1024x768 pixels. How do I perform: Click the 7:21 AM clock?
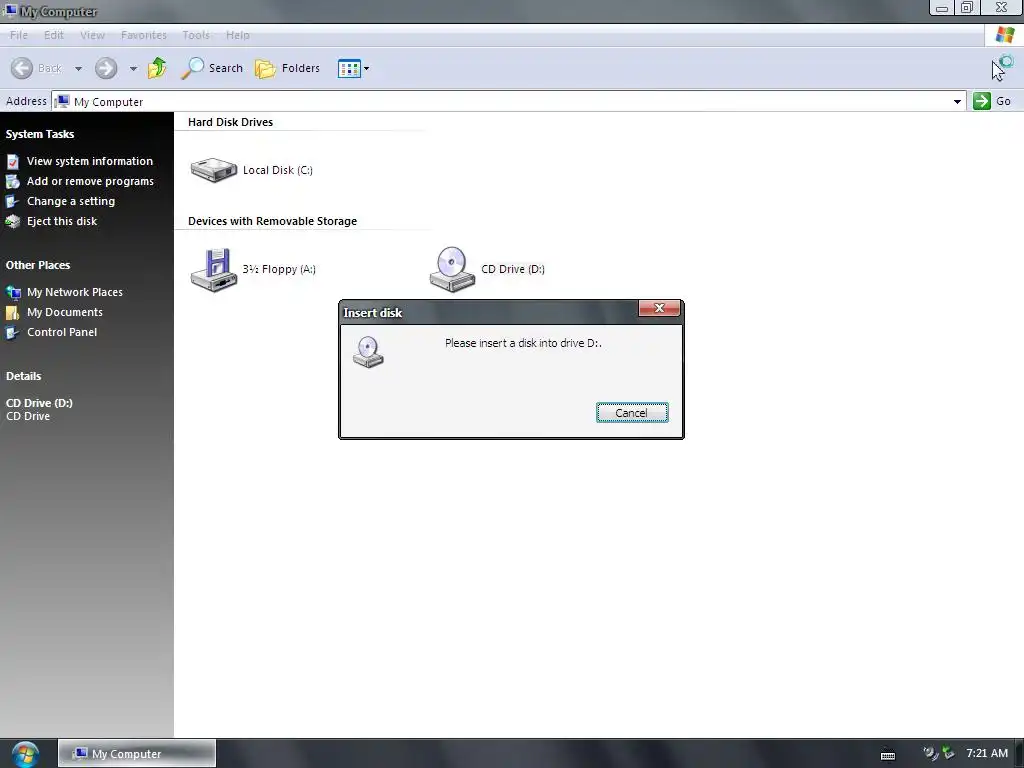(987, 754)
